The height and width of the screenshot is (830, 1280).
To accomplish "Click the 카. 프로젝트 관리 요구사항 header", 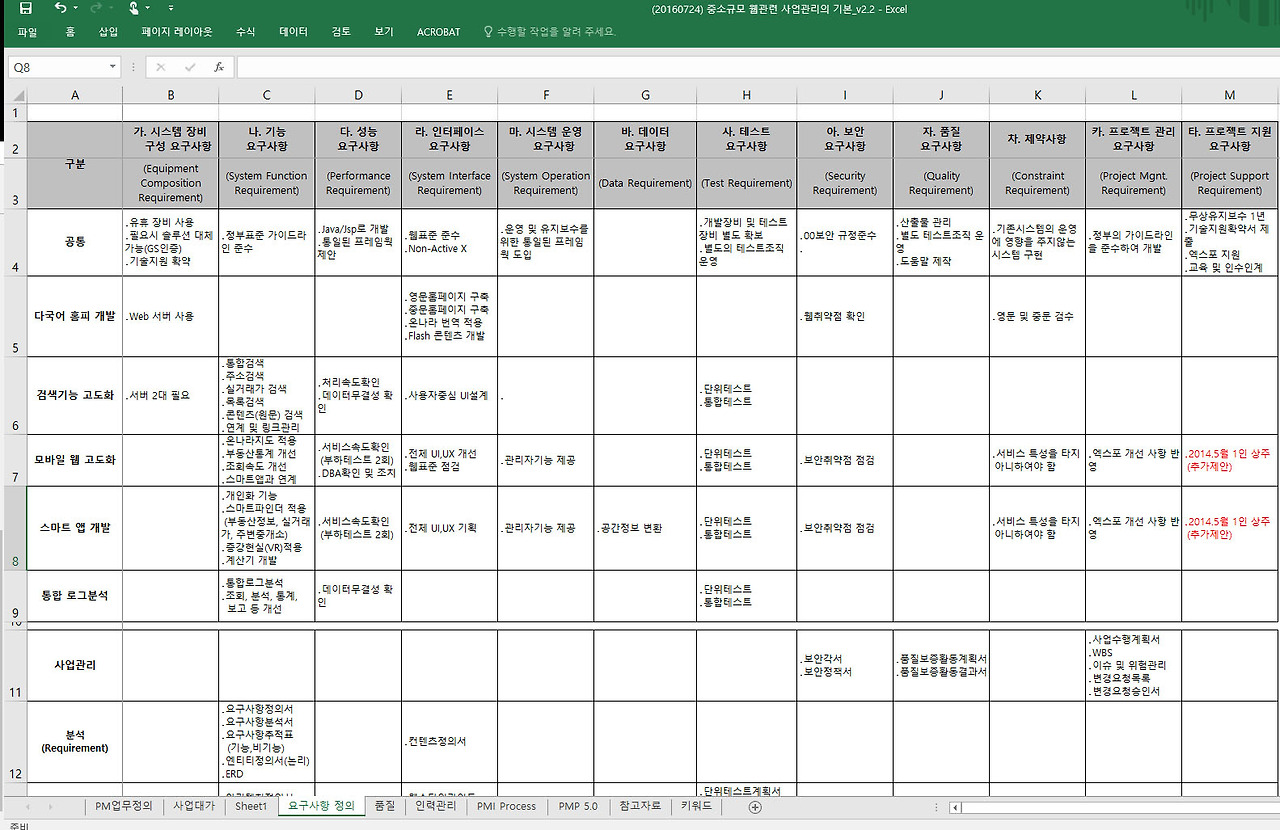I will tap(1133, 139).
